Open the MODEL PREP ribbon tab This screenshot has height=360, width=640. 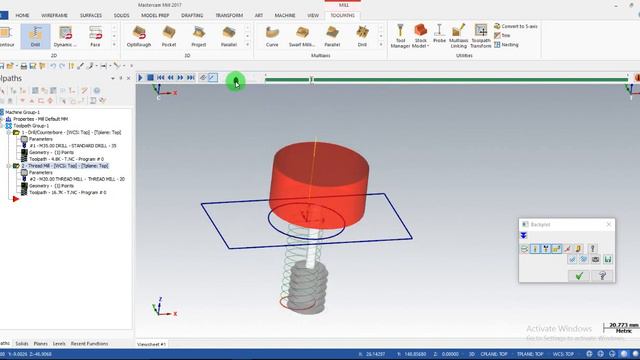coord(155,16)
